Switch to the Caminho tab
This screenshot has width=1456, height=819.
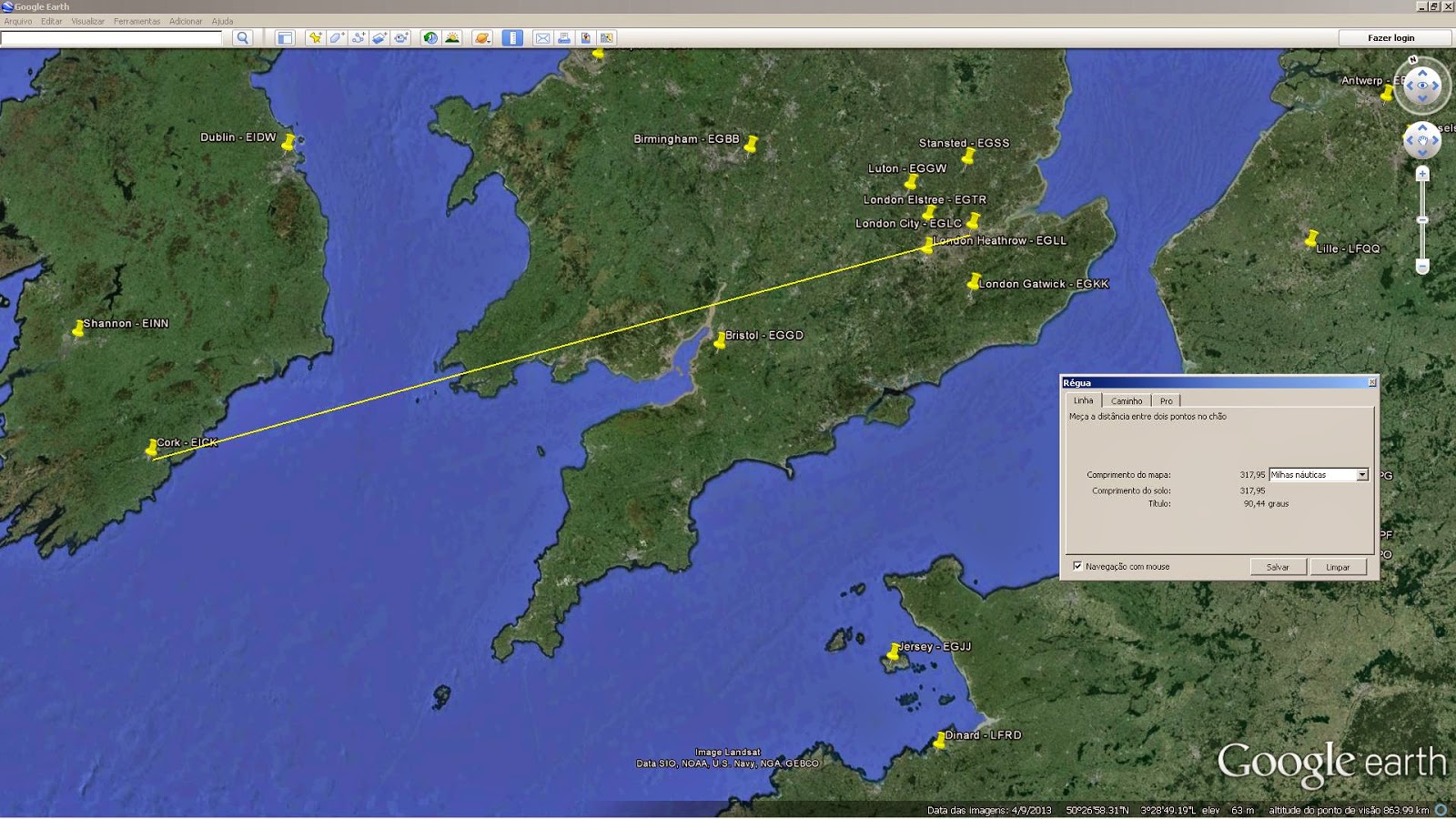click(x=1127, y=401)
